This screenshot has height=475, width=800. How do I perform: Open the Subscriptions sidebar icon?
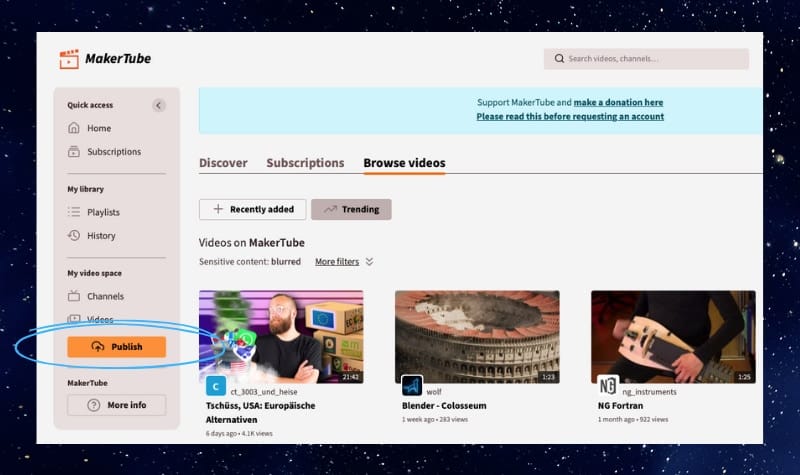(74, 152)
